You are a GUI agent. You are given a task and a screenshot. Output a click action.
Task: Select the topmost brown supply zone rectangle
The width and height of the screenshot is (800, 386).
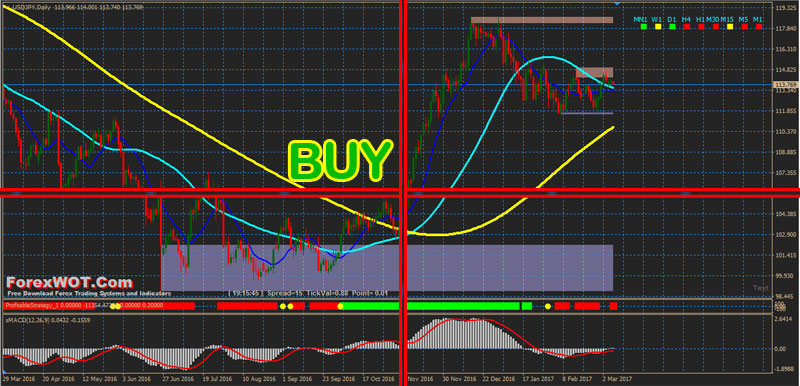(x=542, y=20)
